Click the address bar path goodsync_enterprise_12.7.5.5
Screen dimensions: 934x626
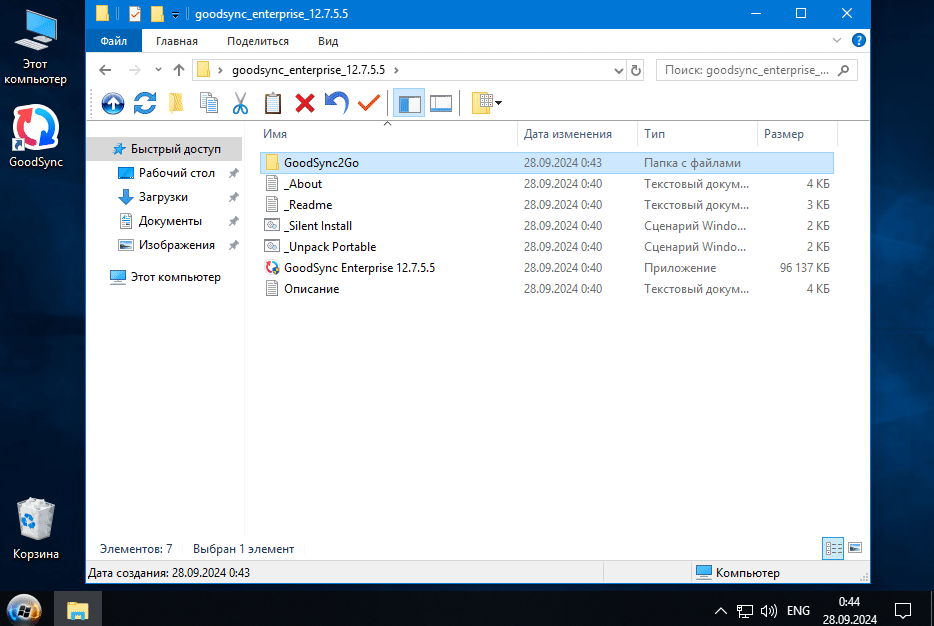tap(309, 70)
